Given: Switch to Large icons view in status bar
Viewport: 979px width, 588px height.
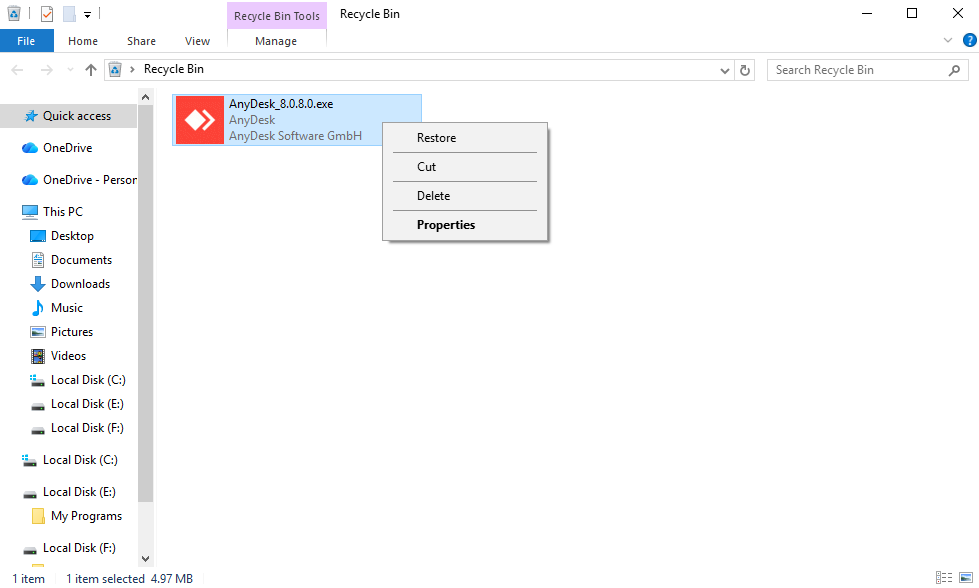Looking at the screenshot, I should click(966, 578).
